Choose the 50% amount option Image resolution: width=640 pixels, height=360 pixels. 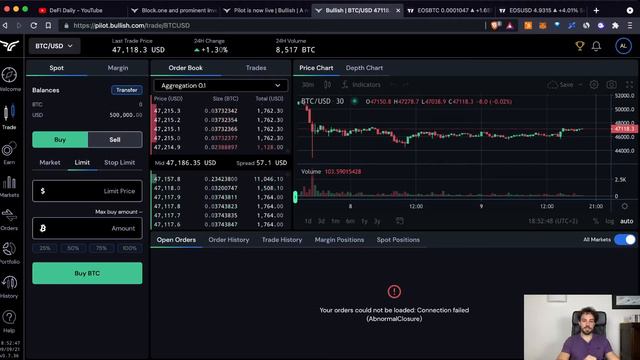click(73, 248)
